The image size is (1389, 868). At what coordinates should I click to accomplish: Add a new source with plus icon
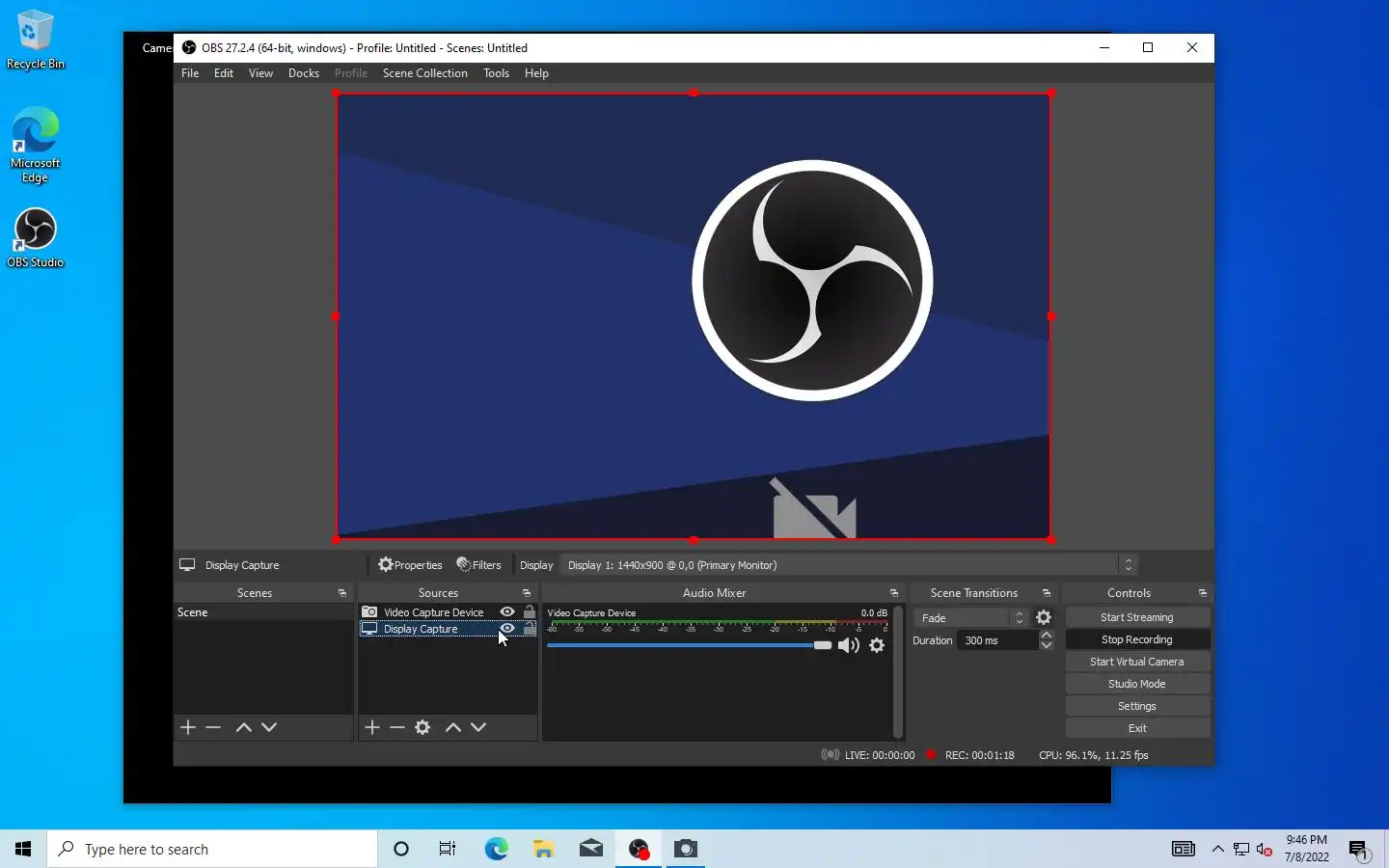click(372, 727)
